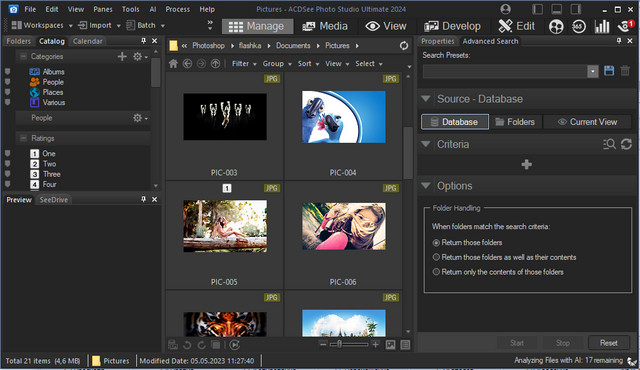This screenshot has height=370, width=640.
Task: Open the Group dropdown
Action: (x=277, y=64)
